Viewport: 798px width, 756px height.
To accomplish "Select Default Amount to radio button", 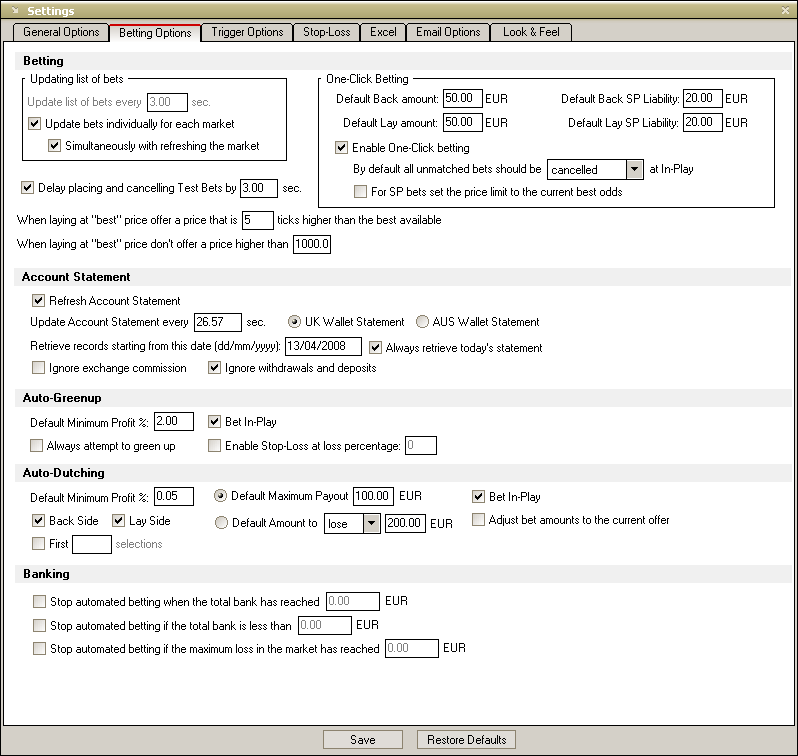I will (x=221, y=523).
